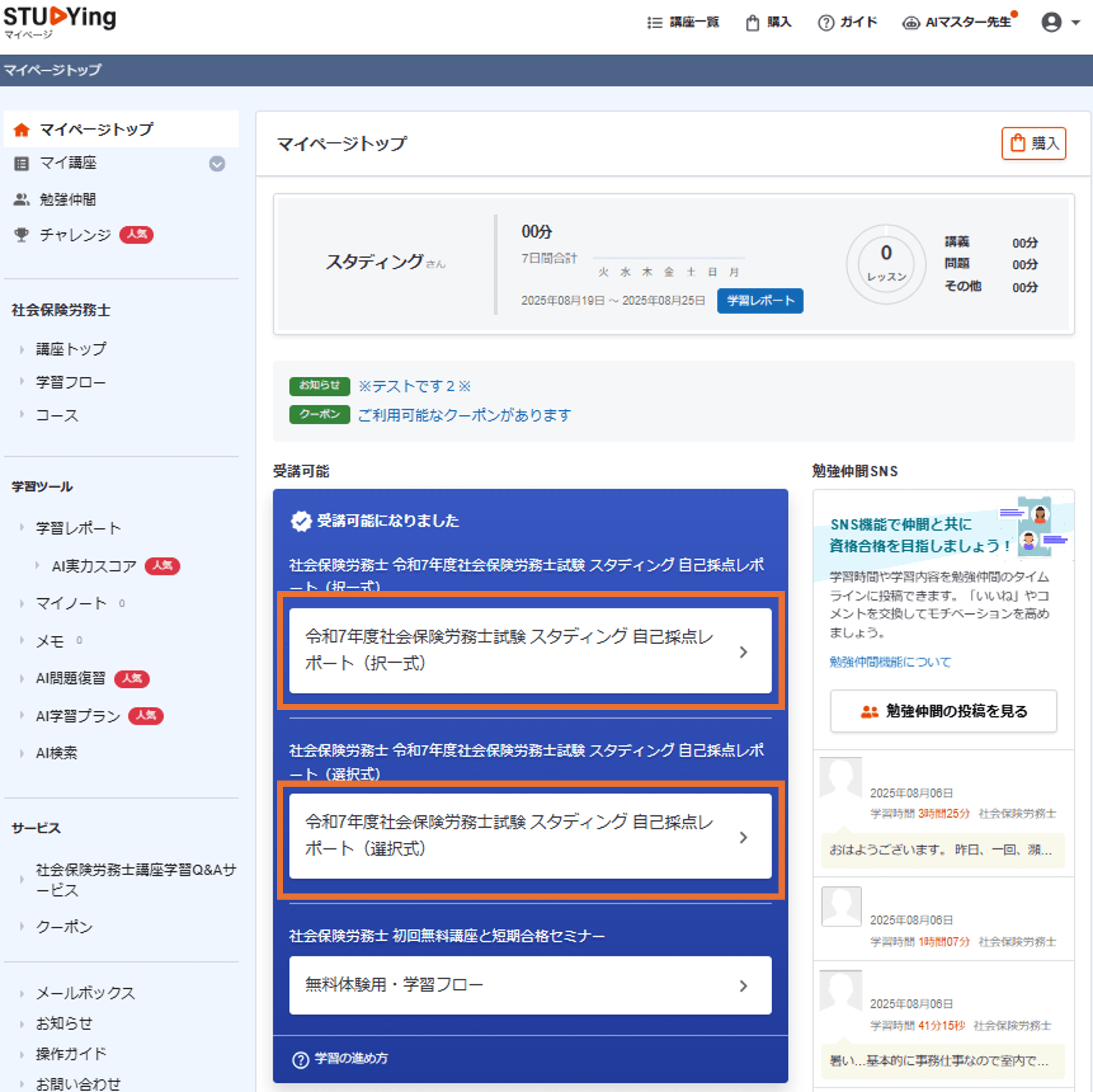Open お問い合わせ in sidebar

pyautogui.click(x=78, y=1084)
